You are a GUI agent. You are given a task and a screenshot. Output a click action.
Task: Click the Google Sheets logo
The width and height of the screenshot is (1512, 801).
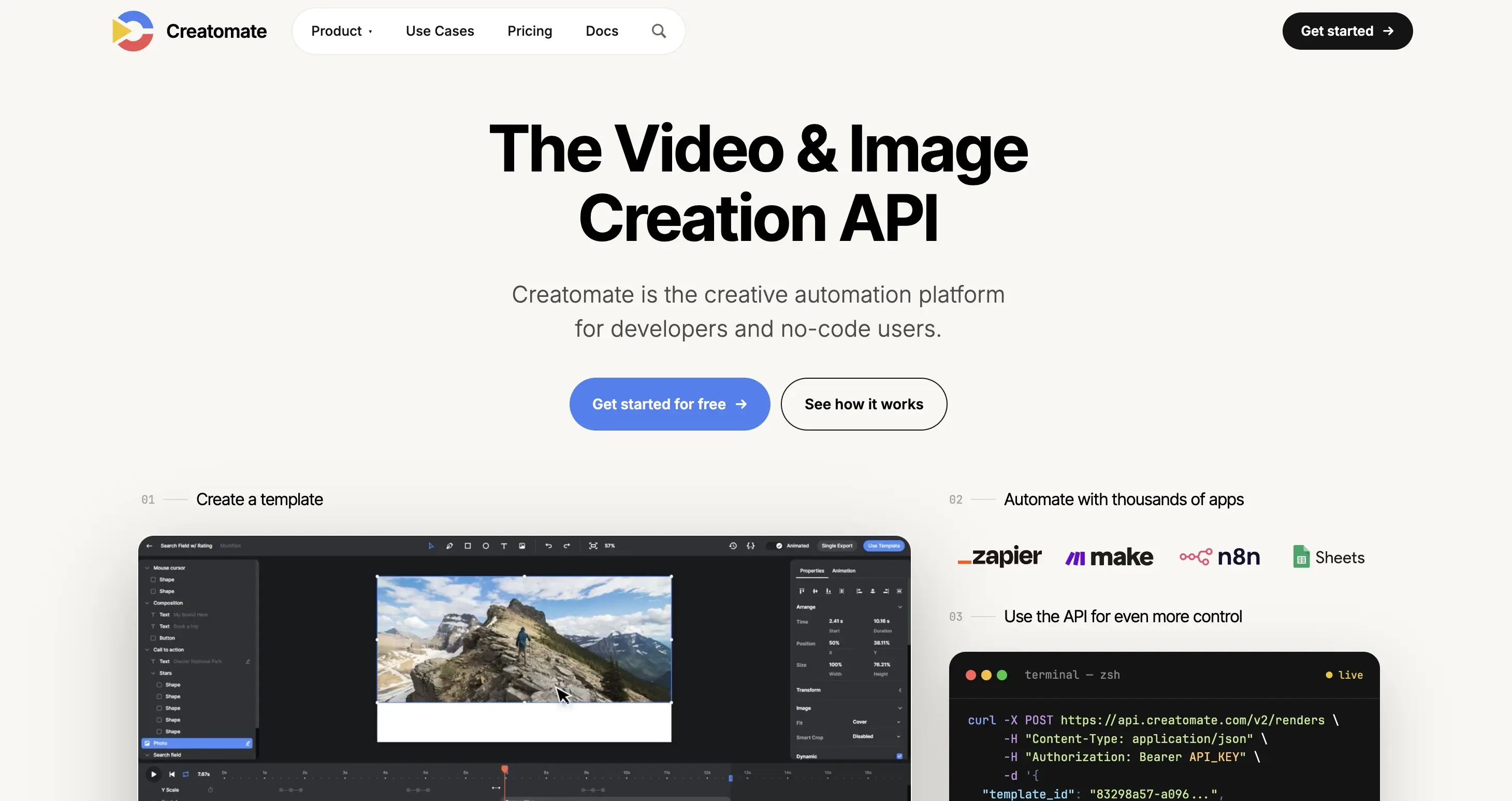coord(1328,556)
